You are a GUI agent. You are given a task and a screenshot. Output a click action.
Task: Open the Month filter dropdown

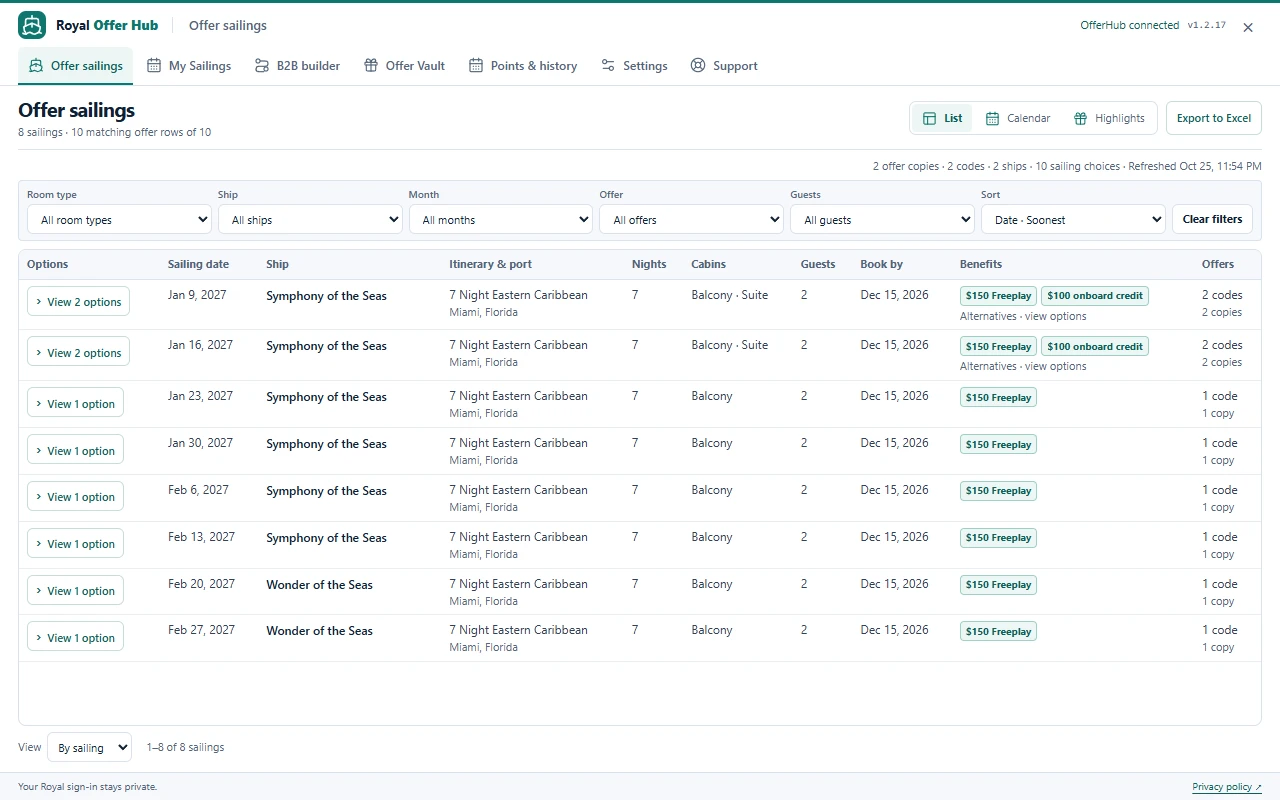pos(501,220)
